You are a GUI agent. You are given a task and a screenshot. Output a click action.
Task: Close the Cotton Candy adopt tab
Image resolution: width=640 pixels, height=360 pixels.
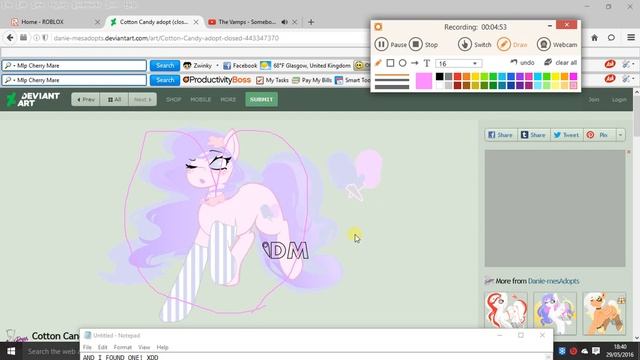pyautogui.click(x=196, y=22)
